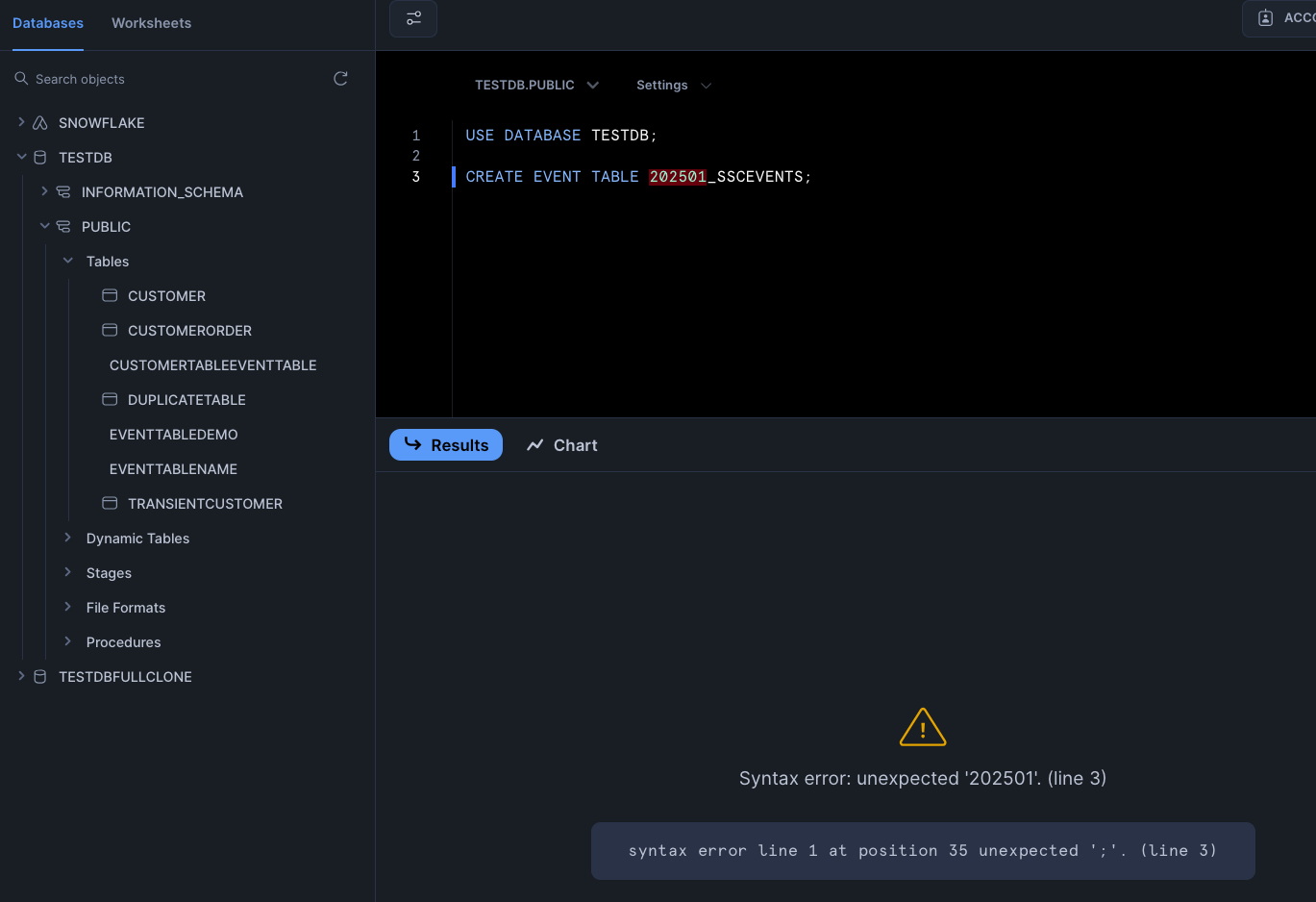1316x902 pixels.
Task: Click the account icon at top right
Action: pyautogui.click(x=1266, y=18)
